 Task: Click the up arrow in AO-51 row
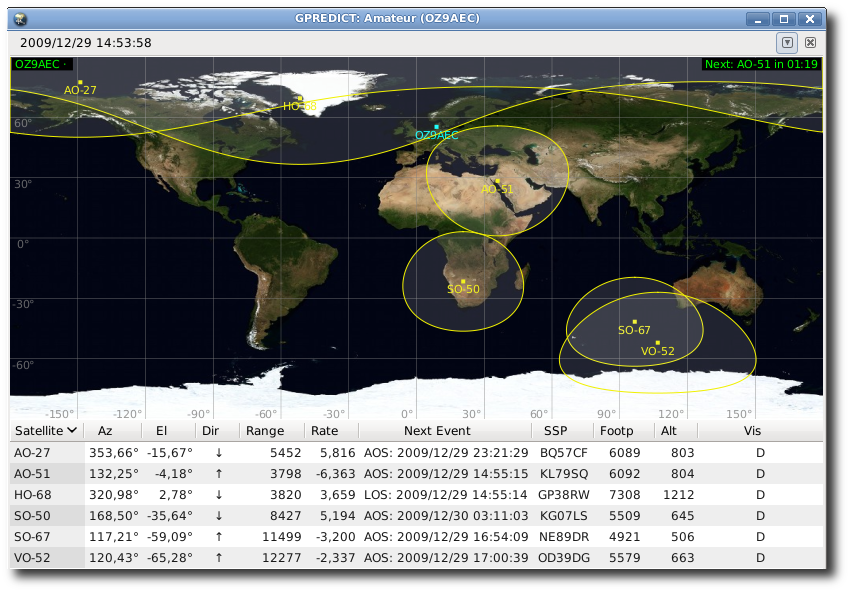218,474
